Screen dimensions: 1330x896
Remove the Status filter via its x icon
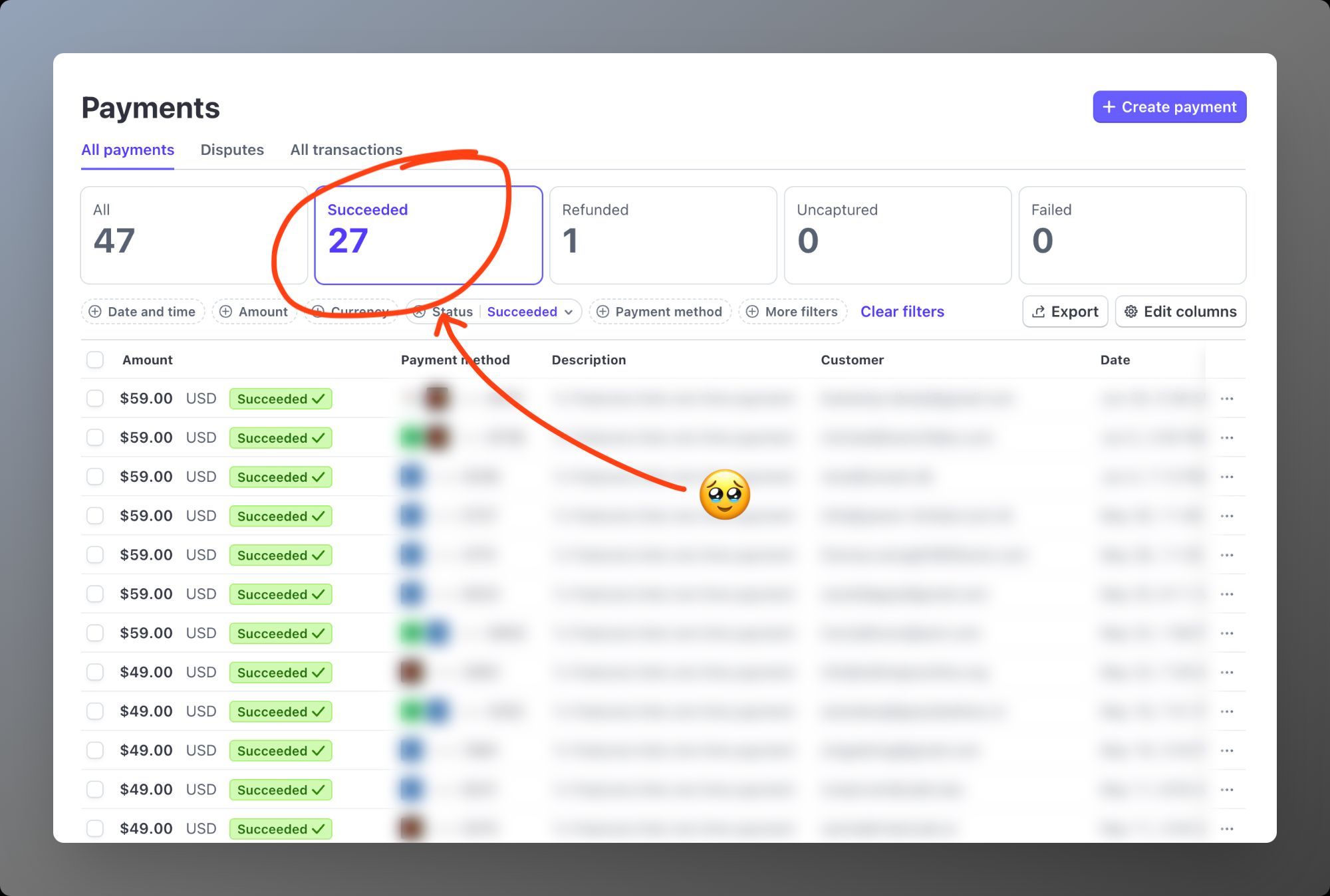point(419,312)
